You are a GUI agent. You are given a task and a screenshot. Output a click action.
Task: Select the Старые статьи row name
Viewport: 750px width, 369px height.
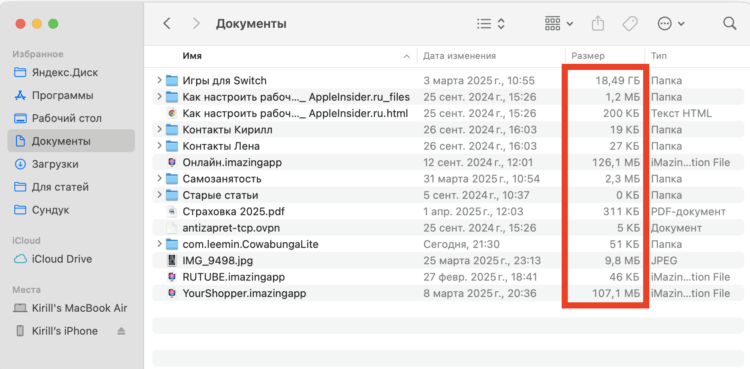(x=221, y=195)
